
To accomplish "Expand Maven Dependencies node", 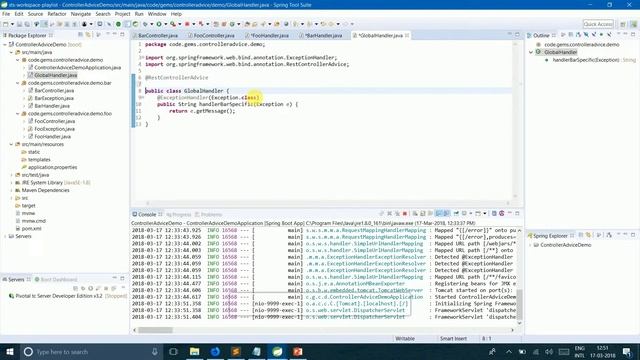I will (11, 190).
